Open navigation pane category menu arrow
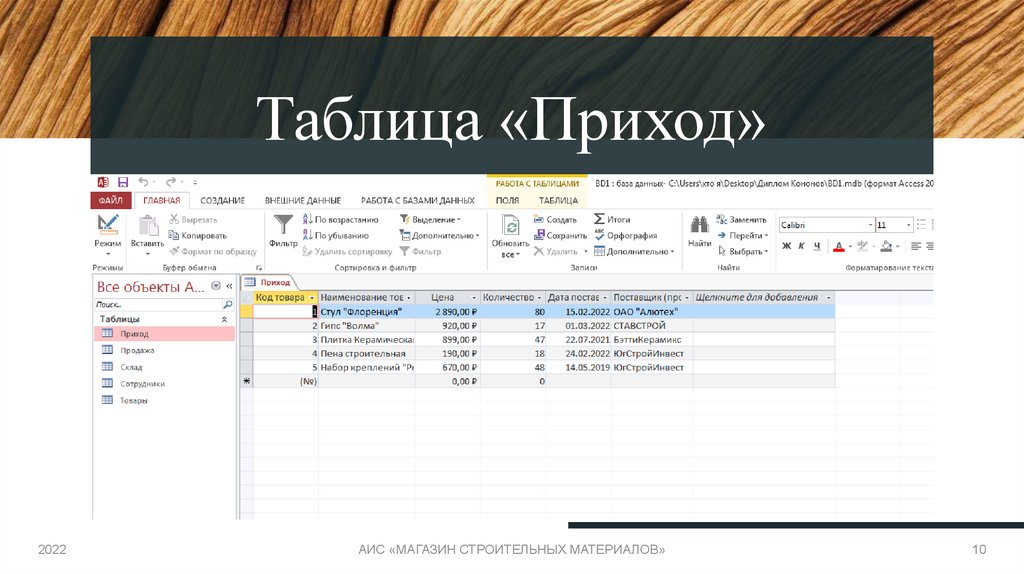The image size is (1024, 574). 216,286
